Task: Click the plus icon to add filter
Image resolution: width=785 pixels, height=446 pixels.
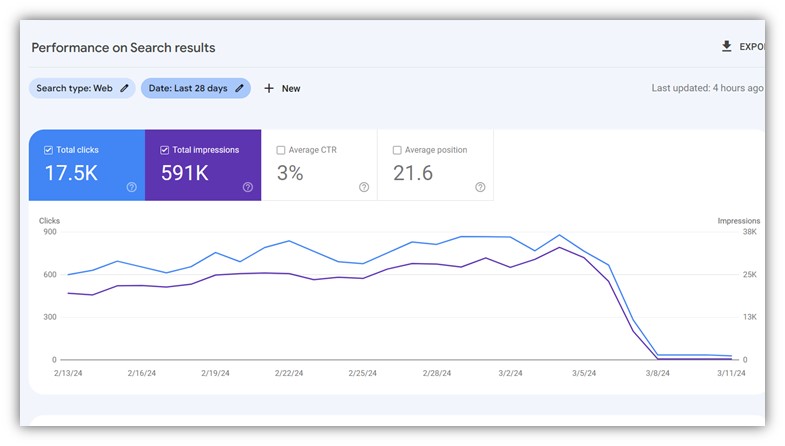Action: click(269, 88)
